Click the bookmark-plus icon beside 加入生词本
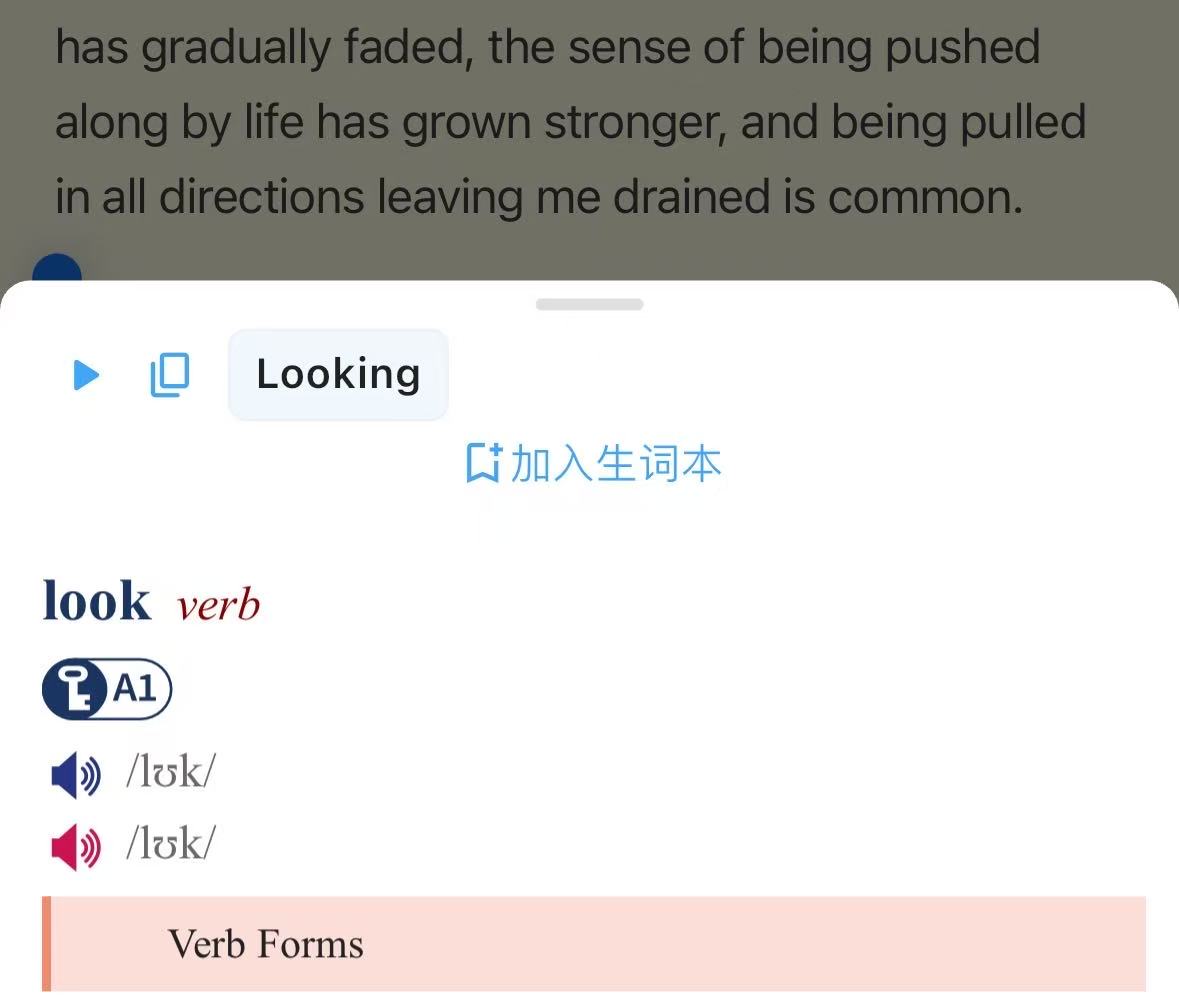1179x1006 pixels. click(483, 464)
